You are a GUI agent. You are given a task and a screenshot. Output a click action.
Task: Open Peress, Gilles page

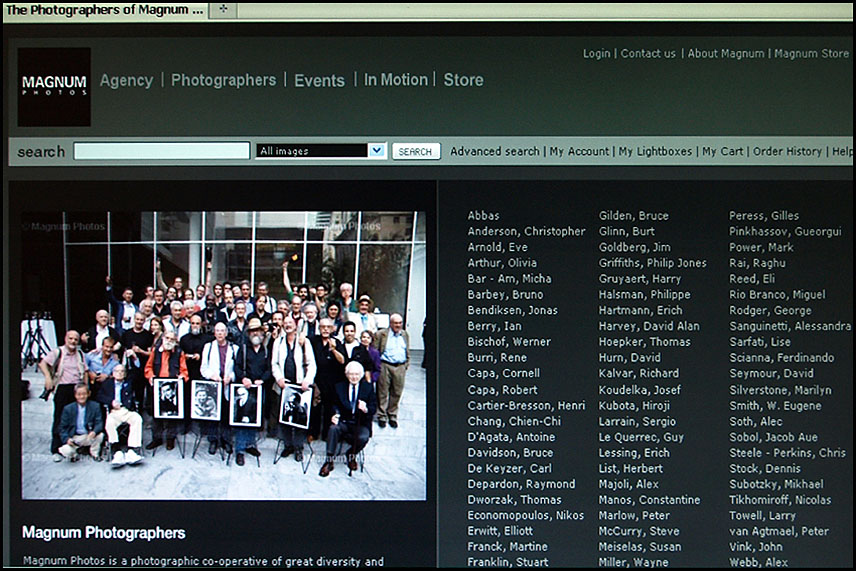[764, 216]
